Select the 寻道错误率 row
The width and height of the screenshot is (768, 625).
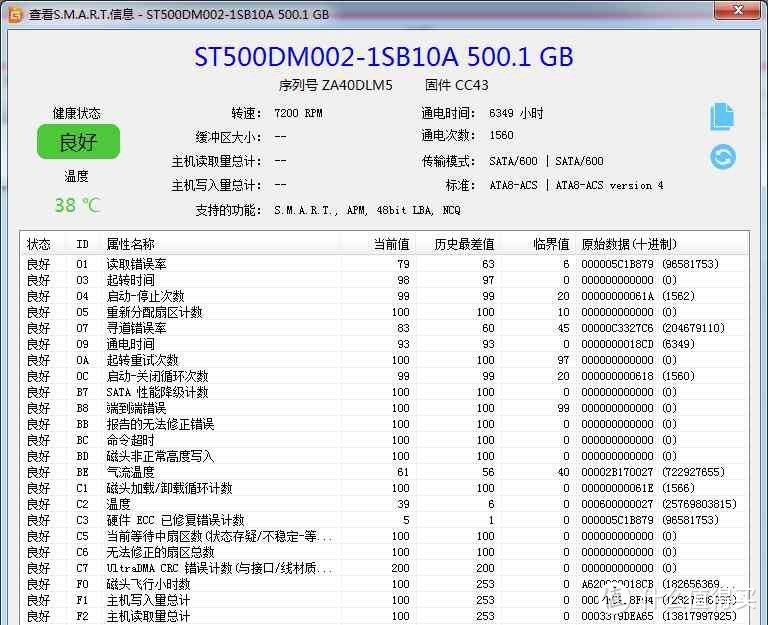(384, 328)
